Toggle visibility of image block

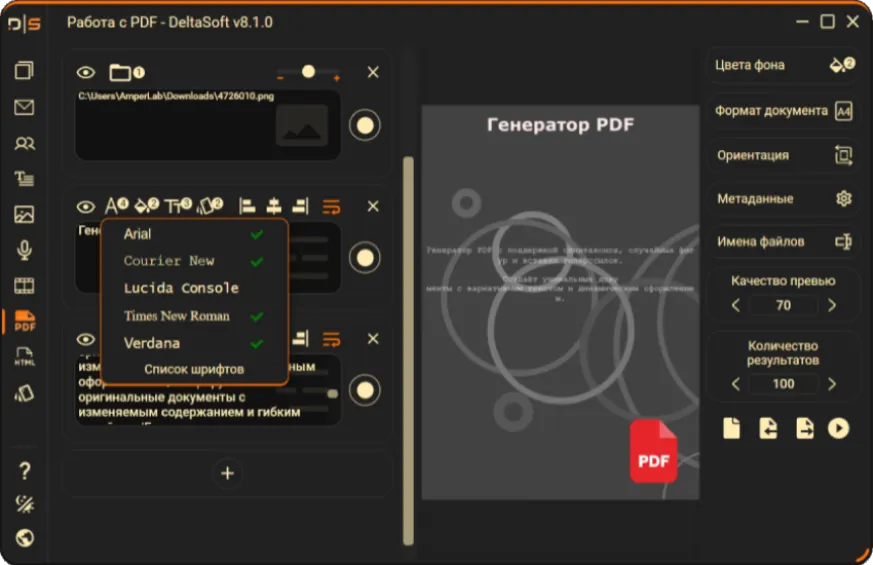(86, 72)
